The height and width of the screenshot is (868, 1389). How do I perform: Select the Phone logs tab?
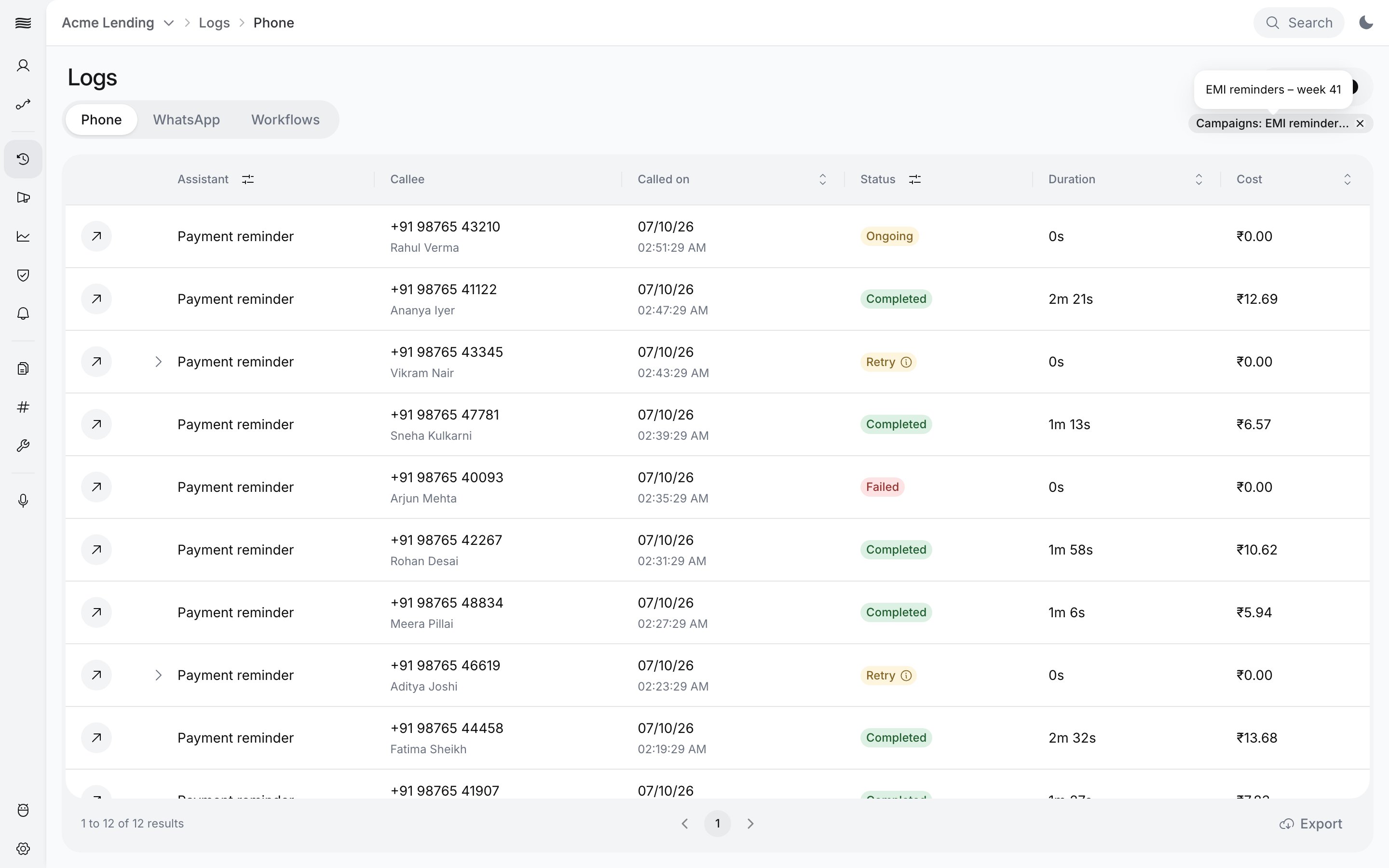[101, 120]
